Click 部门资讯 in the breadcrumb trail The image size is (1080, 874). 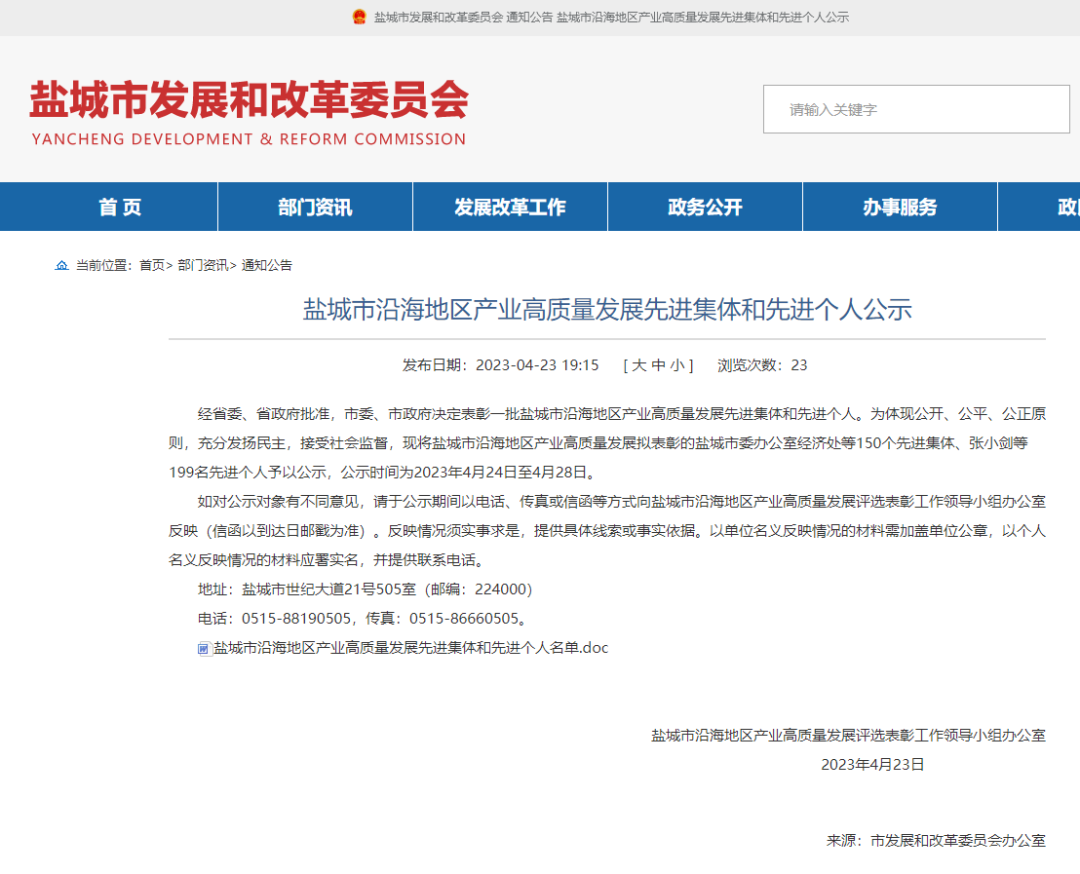coord(203,265)
